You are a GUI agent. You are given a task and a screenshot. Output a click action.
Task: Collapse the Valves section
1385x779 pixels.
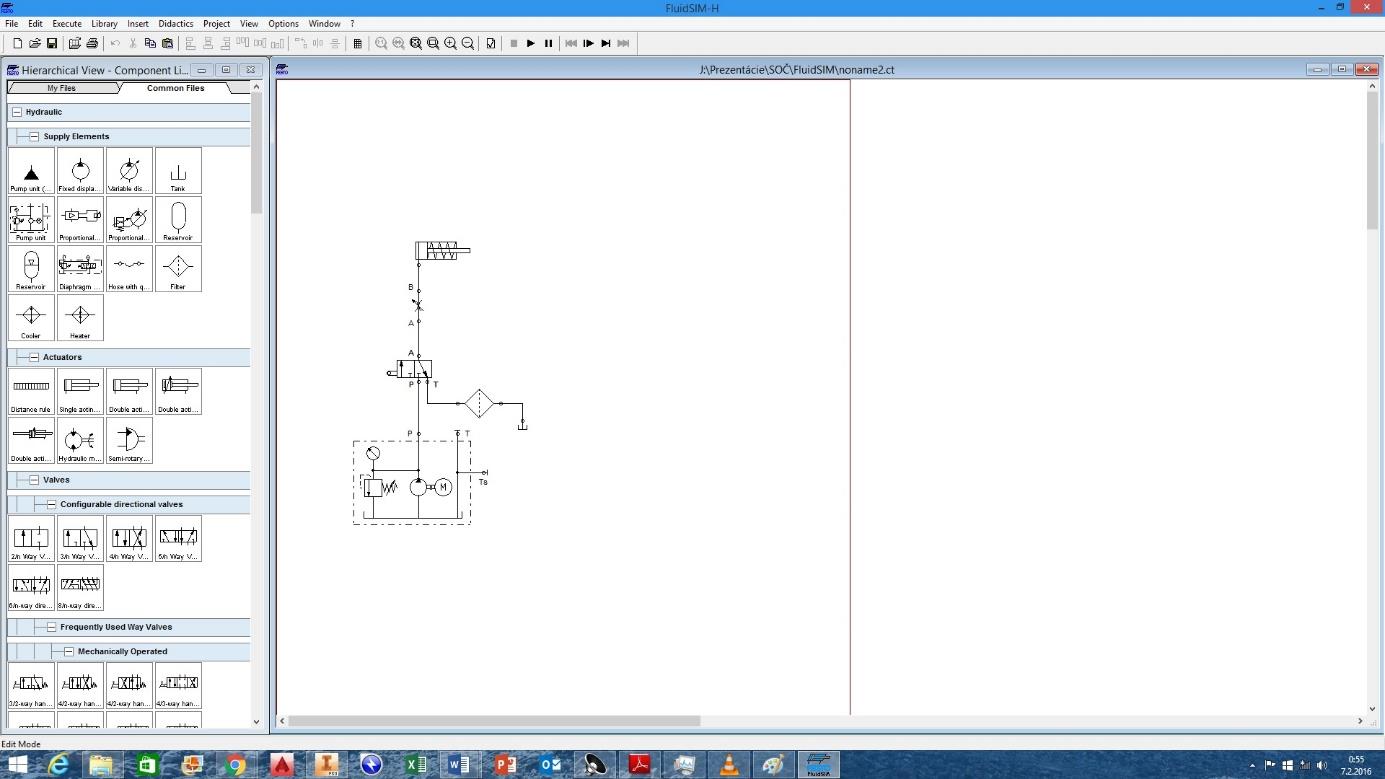(x=34, y=480)
